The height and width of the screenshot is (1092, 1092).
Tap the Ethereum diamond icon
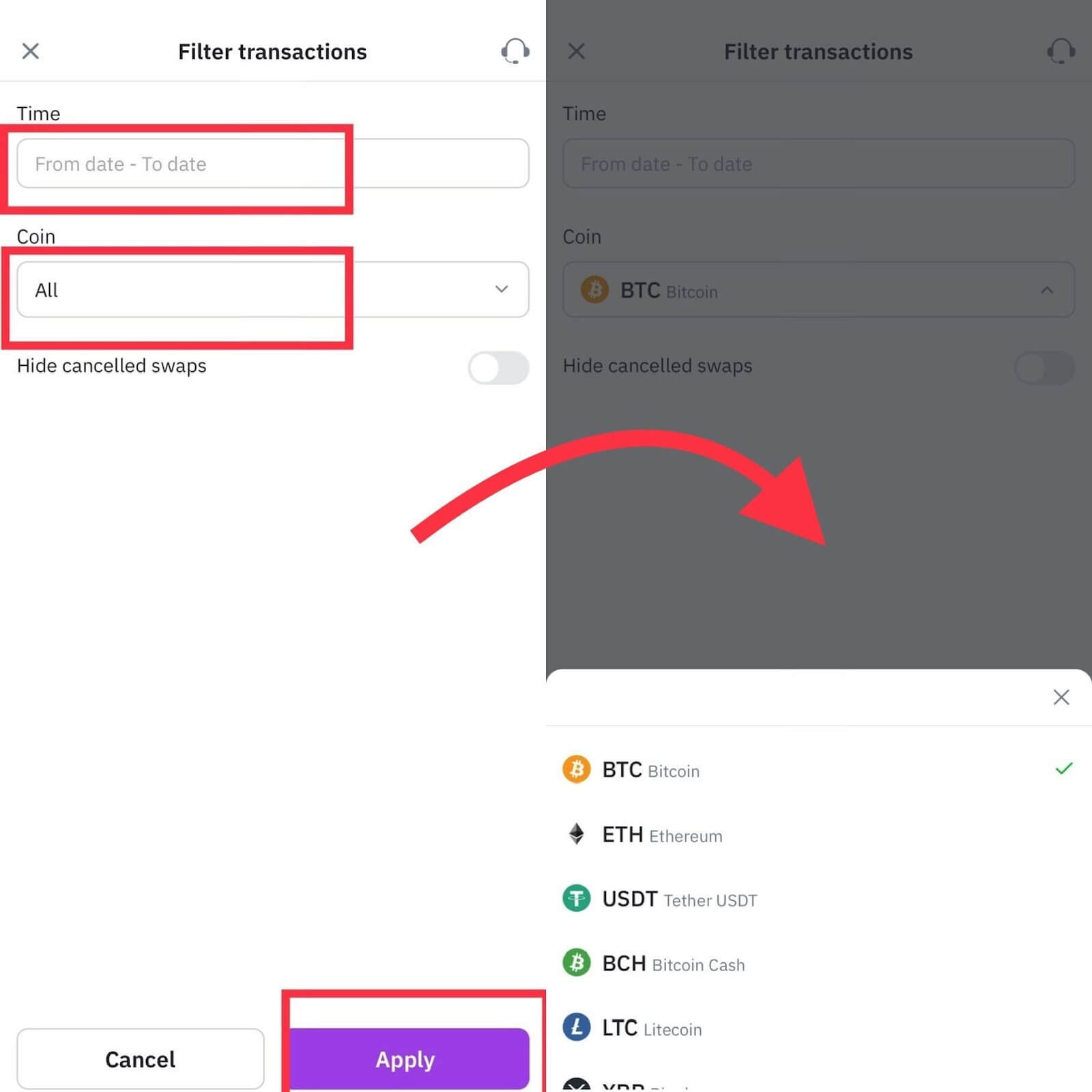(x=577, y=834)
